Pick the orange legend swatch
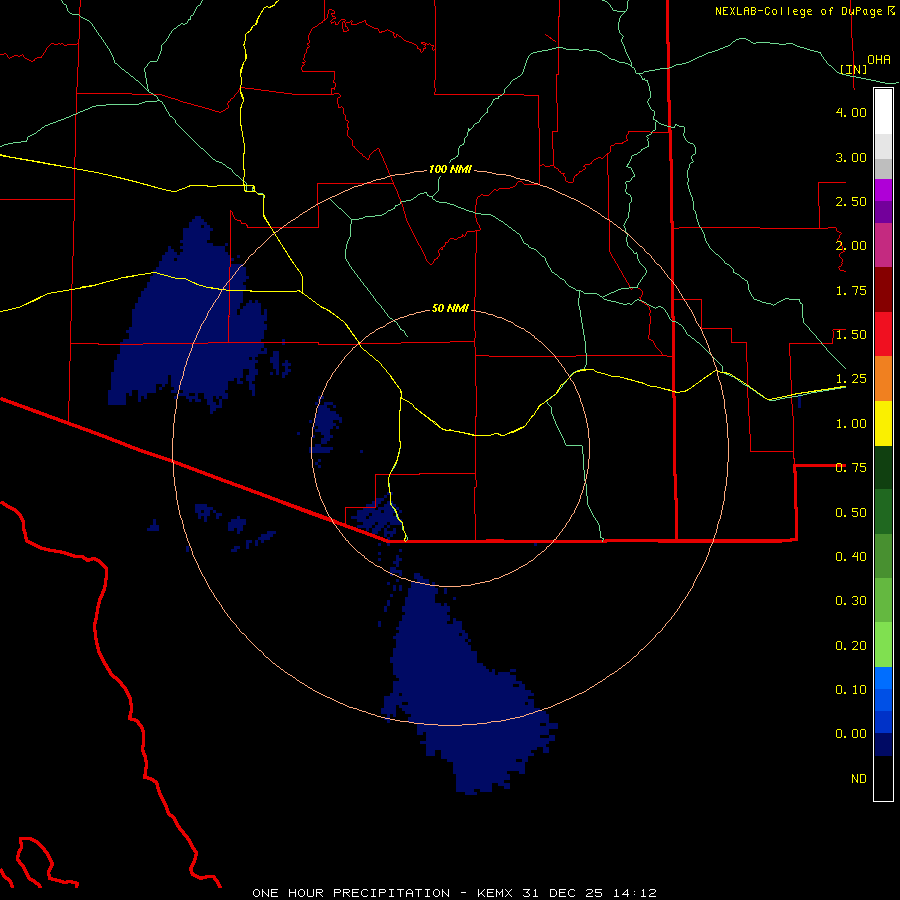Viewport: 900px width, 900px height. click(x=883, y=379)
